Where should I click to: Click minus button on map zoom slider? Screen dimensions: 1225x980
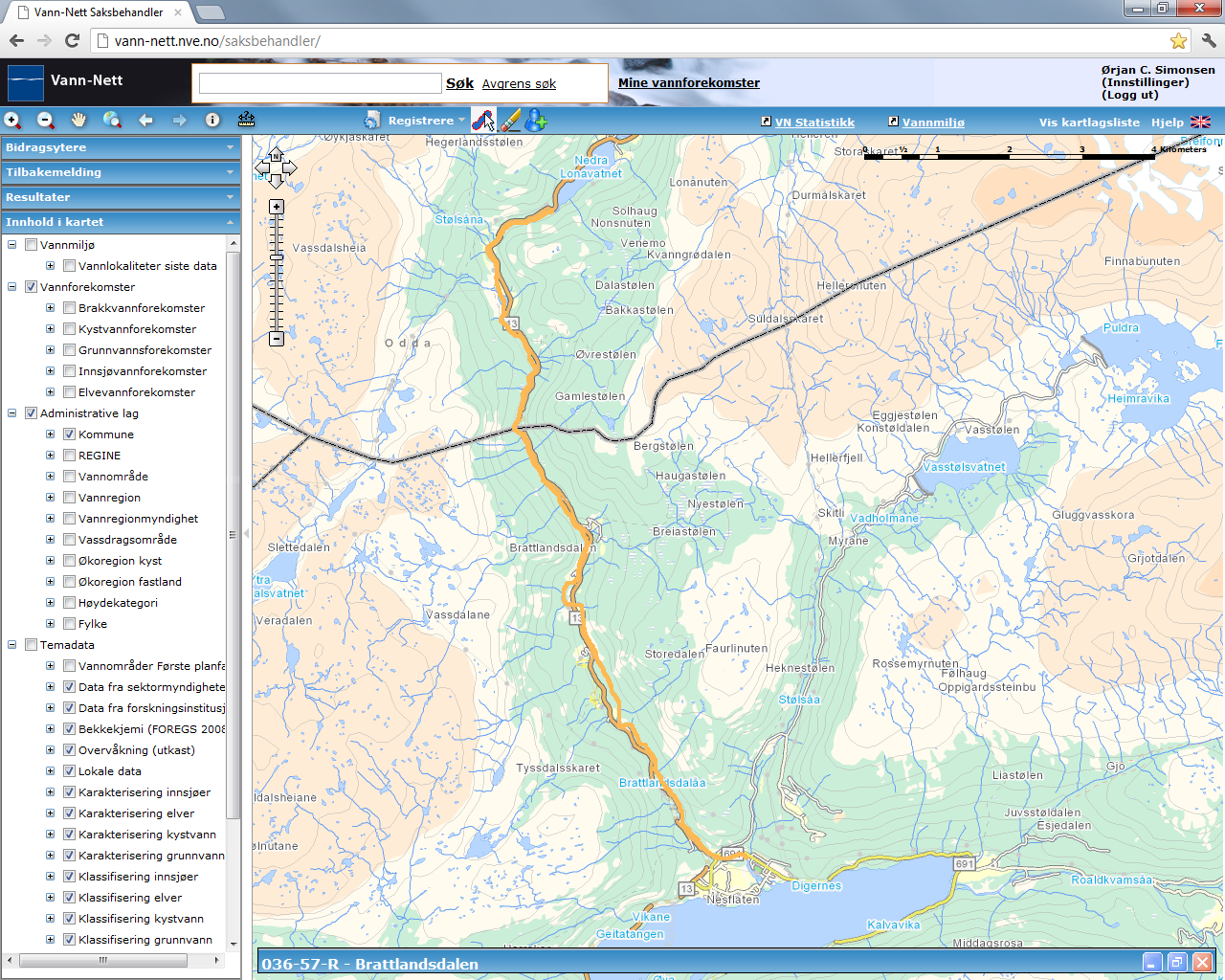[277, 339]
